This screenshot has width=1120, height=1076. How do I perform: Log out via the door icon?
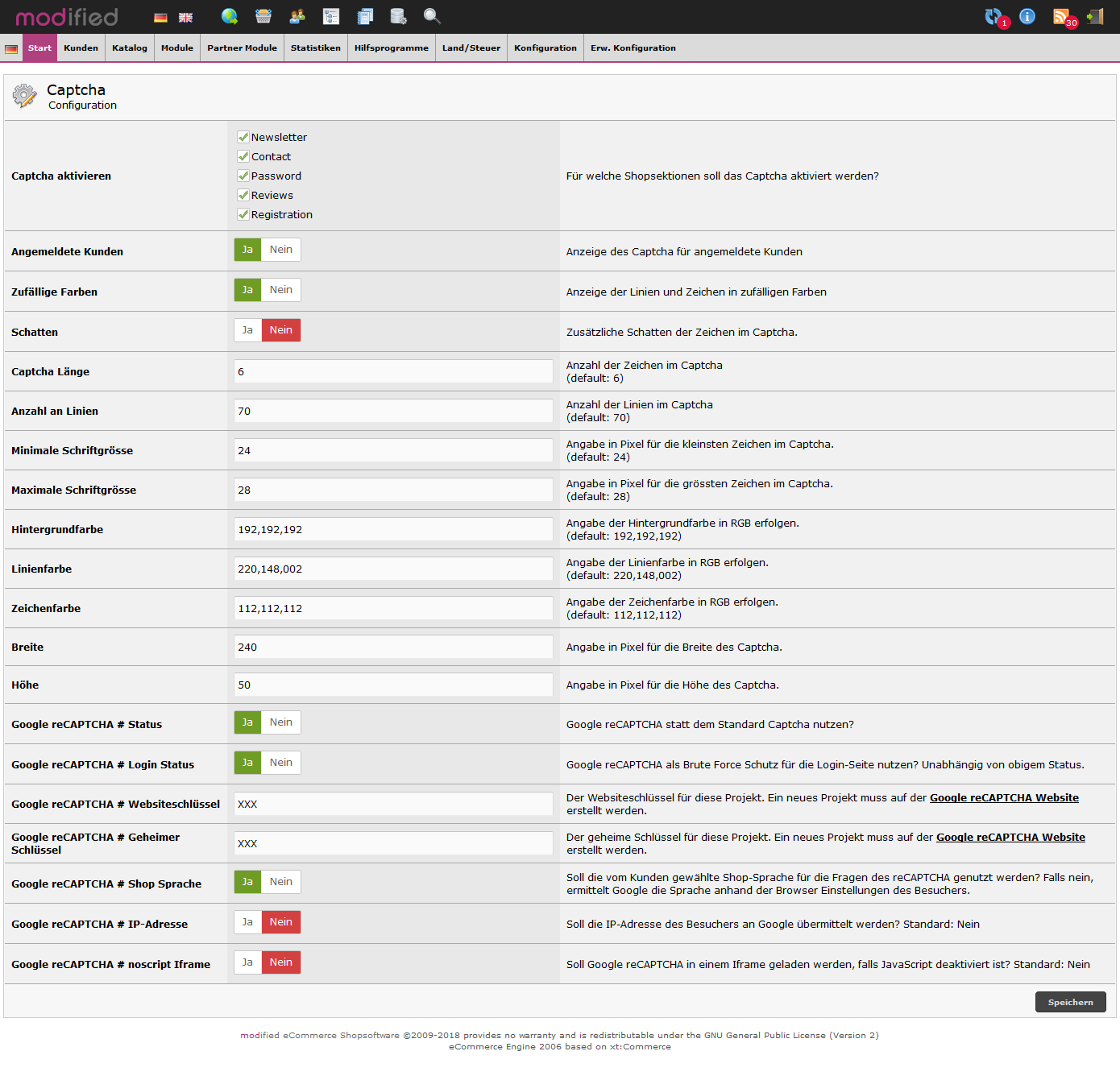1095,16
